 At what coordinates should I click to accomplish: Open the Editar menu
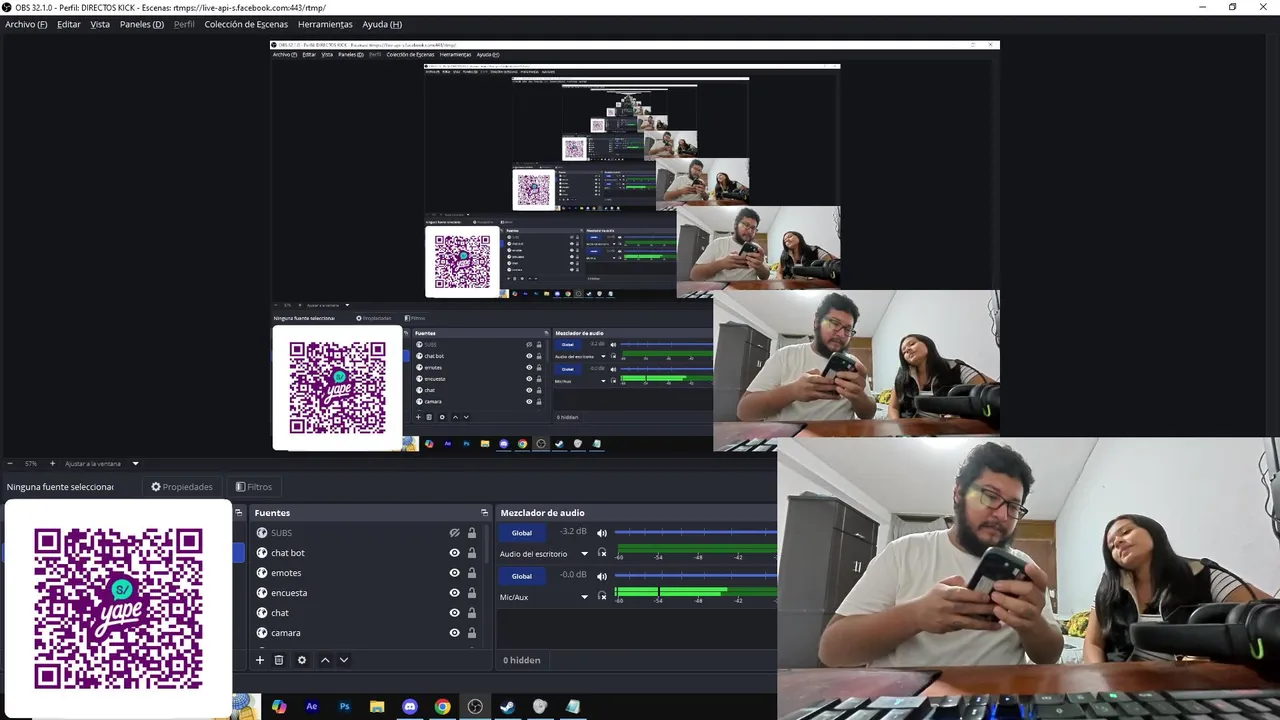coord(69,24)
